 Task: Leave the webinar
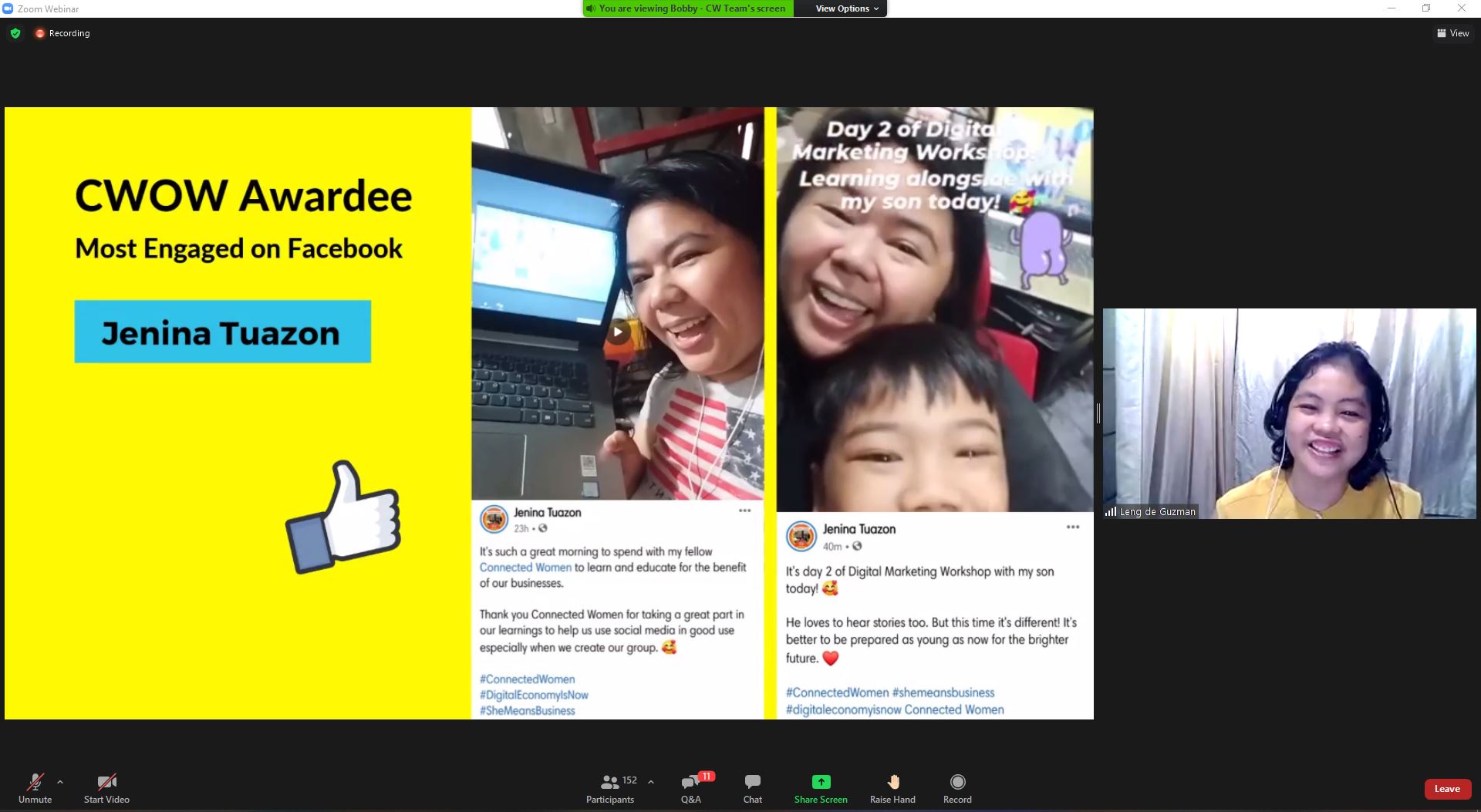tap(1447, 789)
